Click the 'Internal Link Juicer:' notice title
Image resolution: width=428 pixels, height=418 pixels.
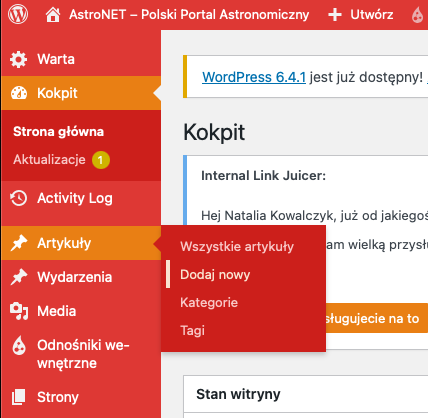point(263,176)
